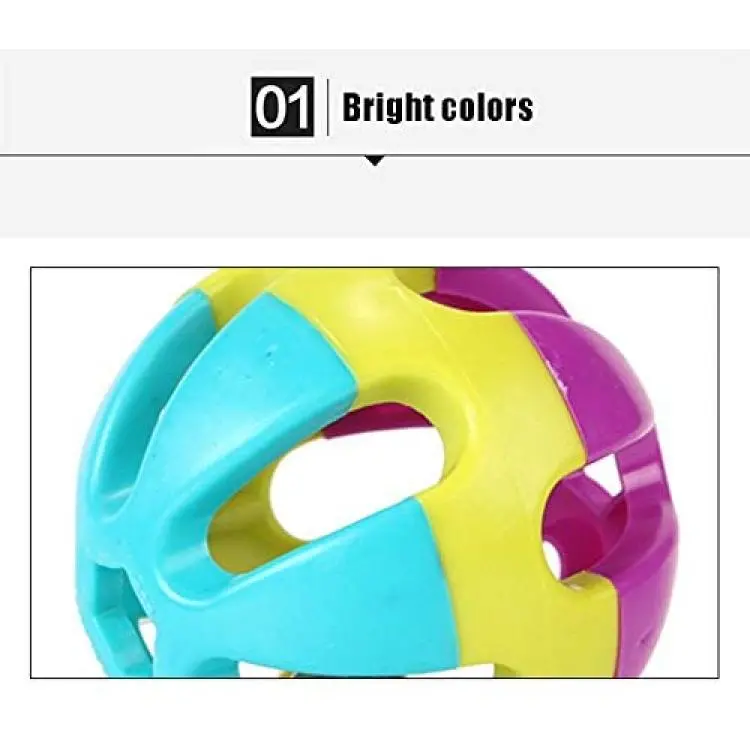Click the ball product image

click(375, 473)
